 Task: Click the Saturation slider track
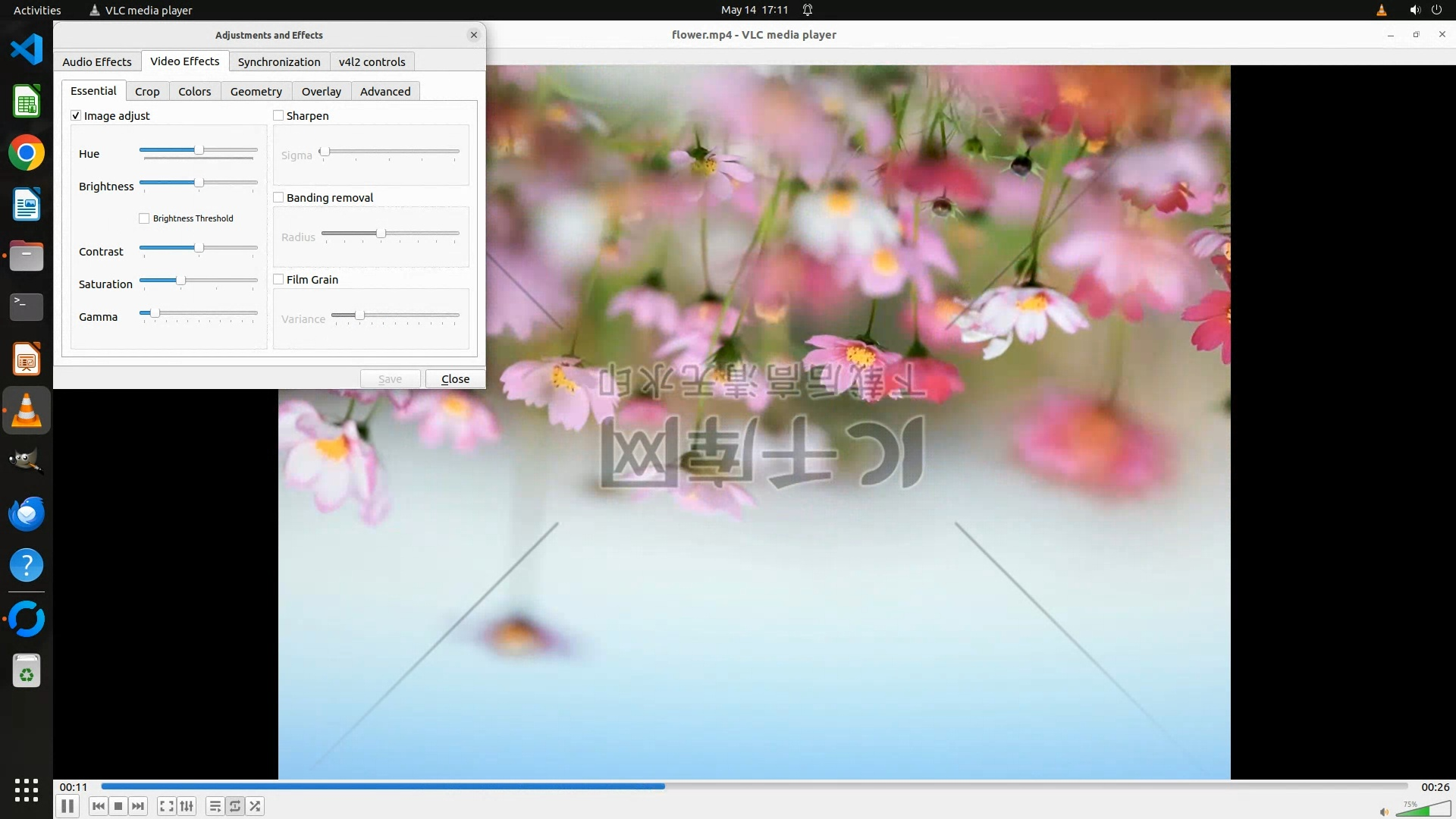(x=220, y=281)
